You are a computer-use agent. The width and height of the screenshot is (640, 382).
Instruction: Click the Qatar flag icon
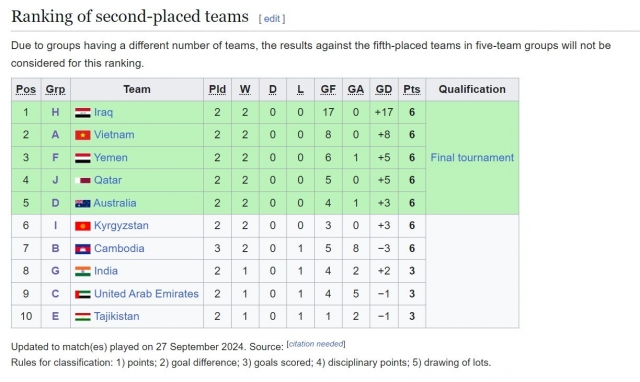pos(82,180)
